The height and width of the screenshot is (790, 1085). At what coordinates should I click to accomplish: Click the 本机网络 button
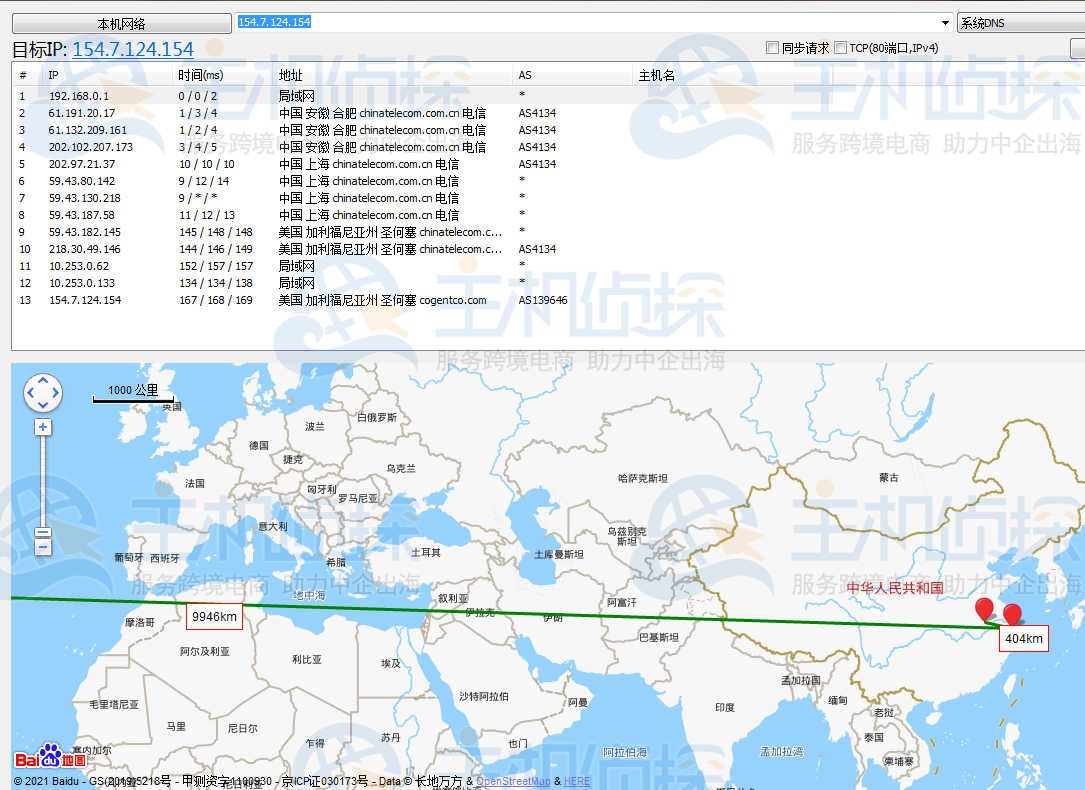(121, 24)
